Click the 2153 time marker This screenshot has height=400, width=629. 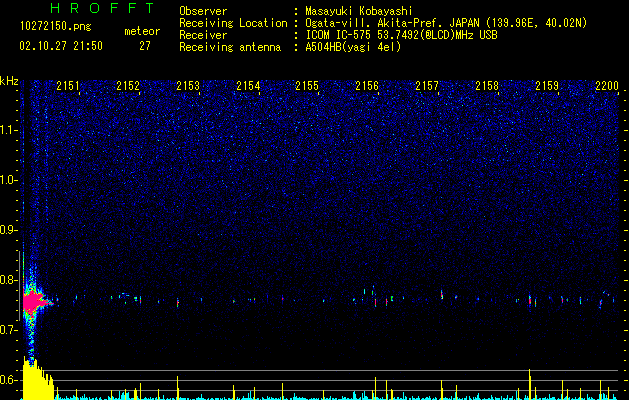(x=188, y=86)
